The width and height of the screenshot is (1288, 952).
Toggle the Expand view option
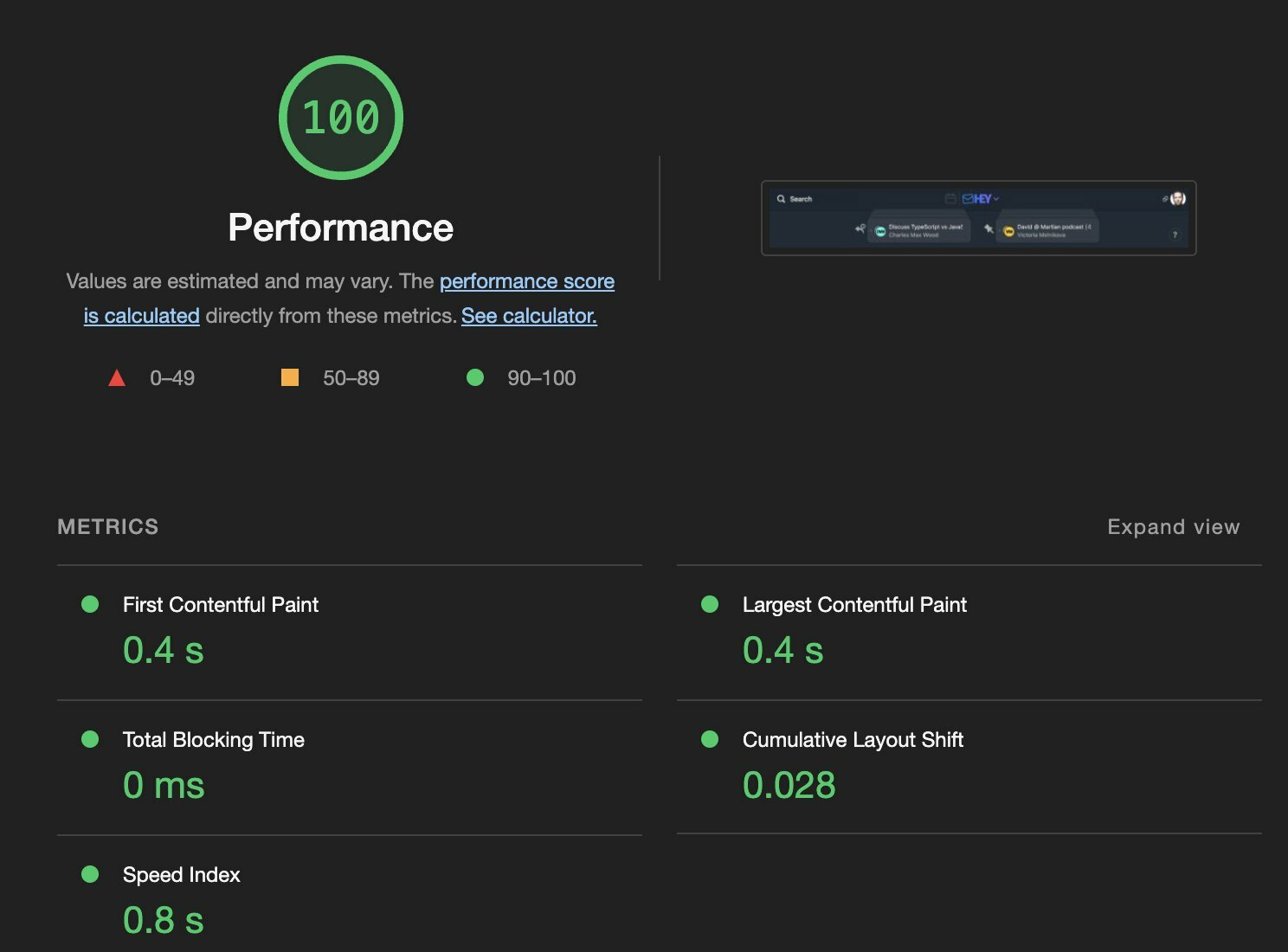(1174, 527)
